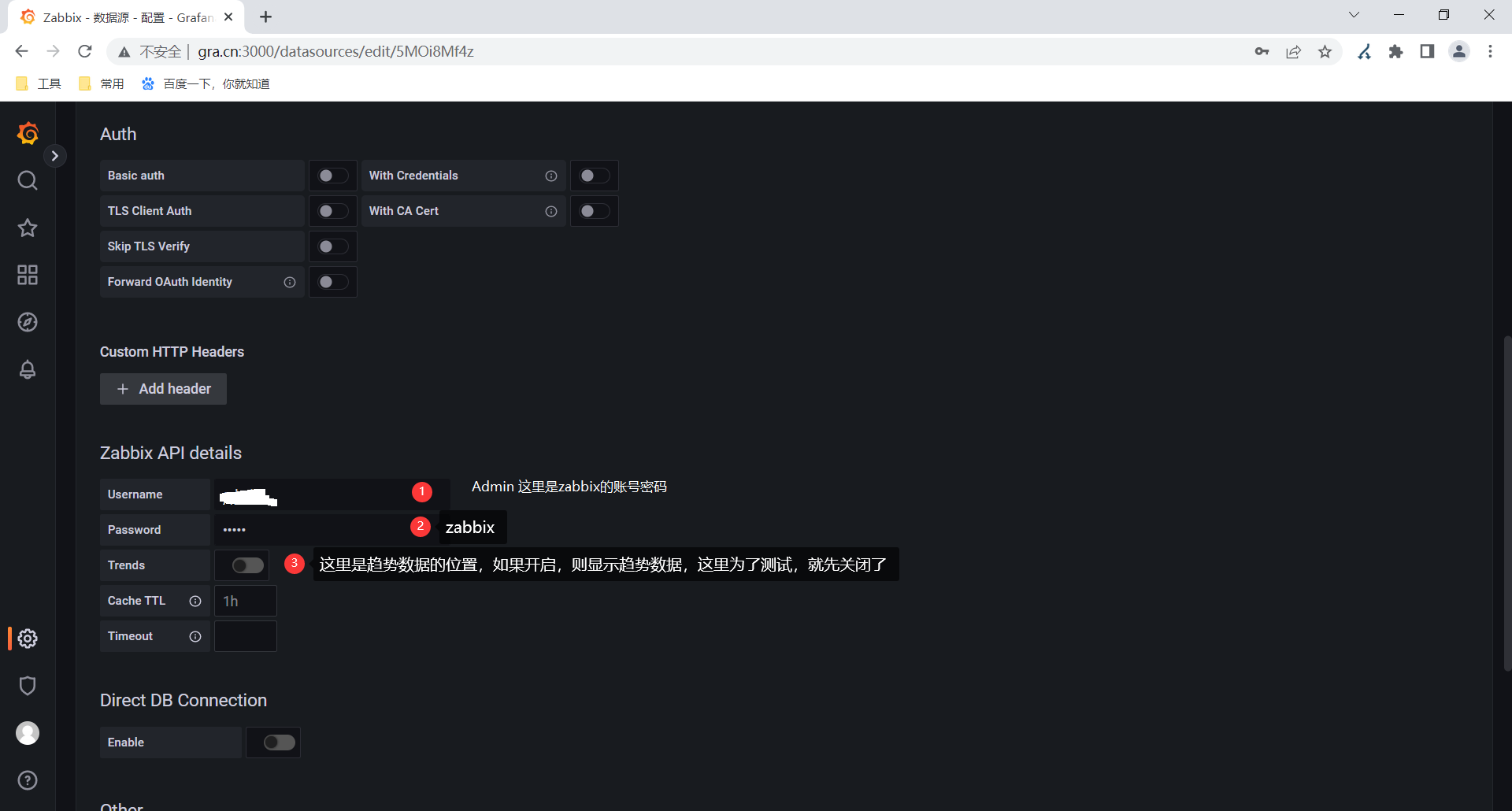Open a new browser tab
Screen dimensions: 1512x811
(266, 17)
